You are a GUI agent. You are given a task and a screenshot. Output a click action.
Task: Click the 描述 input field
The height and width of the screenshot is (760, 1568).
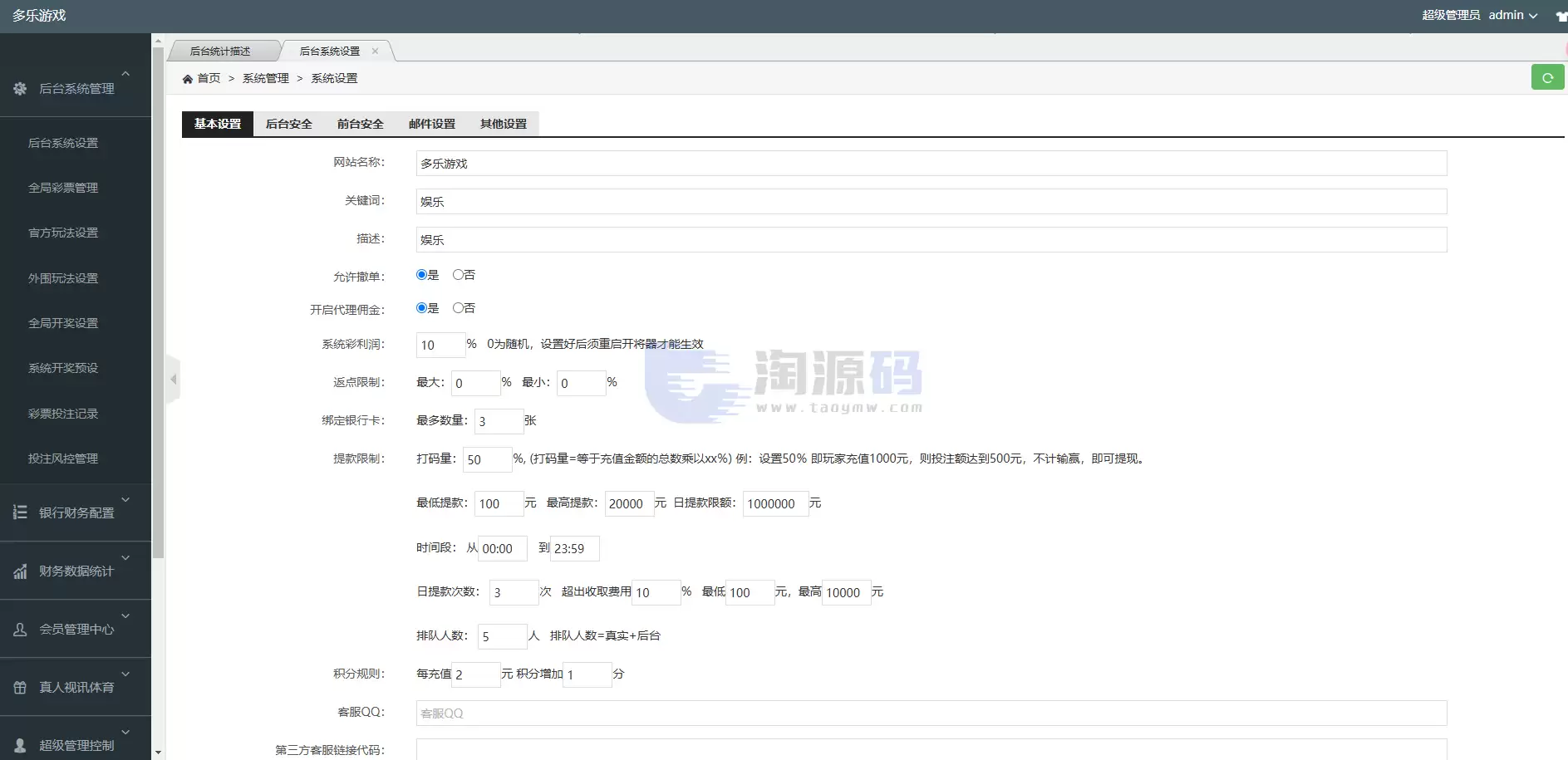(931, 239)
